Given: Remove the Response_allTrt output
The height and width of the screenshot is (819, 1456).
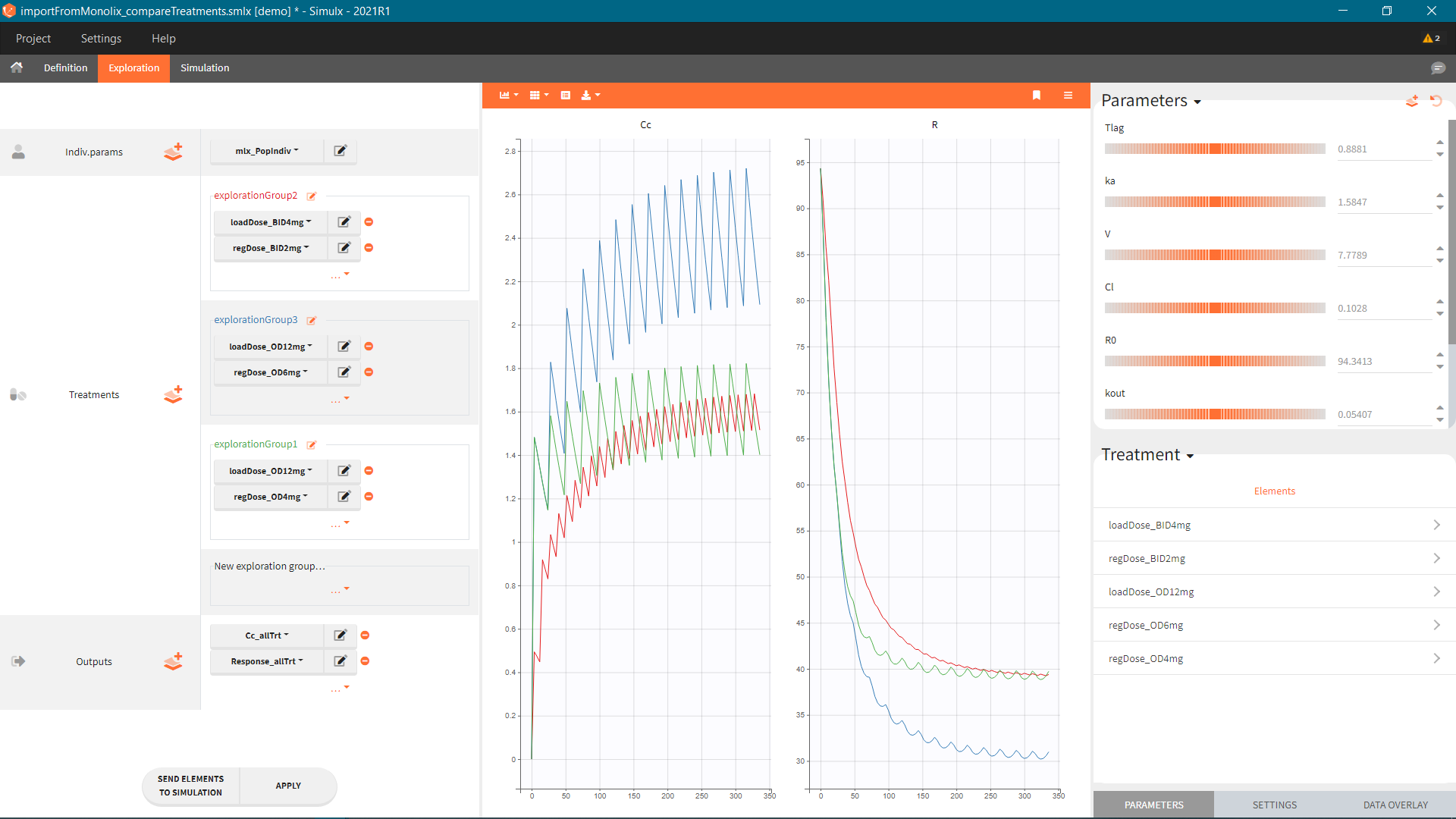Looking at the screenshot, I should click(x=365, y=661).
